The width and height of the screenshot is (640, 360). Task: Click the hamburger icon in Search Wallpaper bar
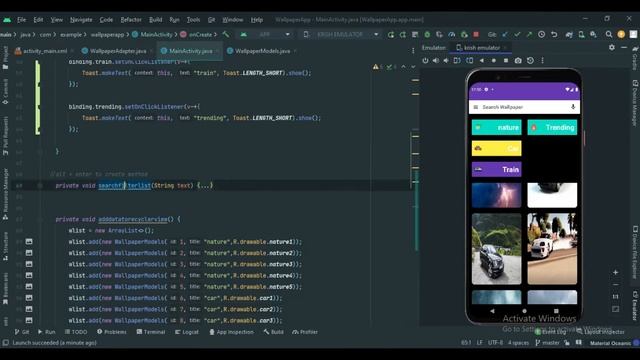476,107
